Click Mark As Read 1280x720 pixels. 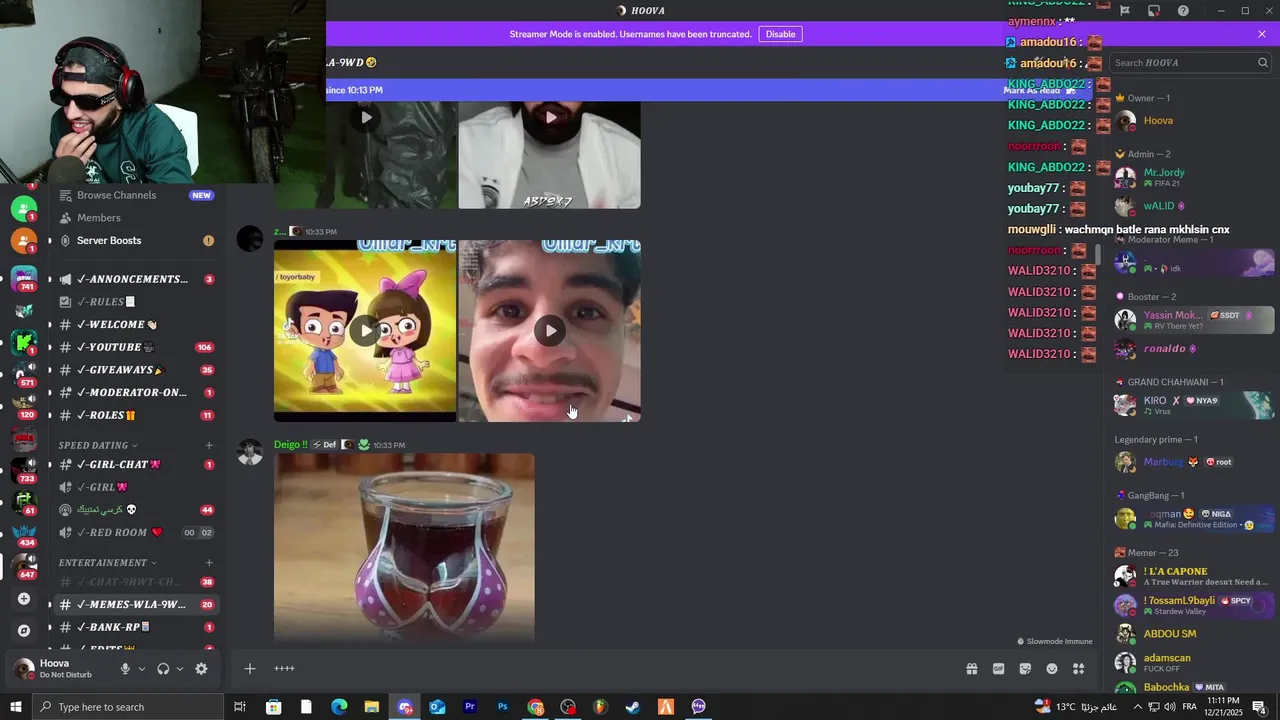coord(1039,90)
